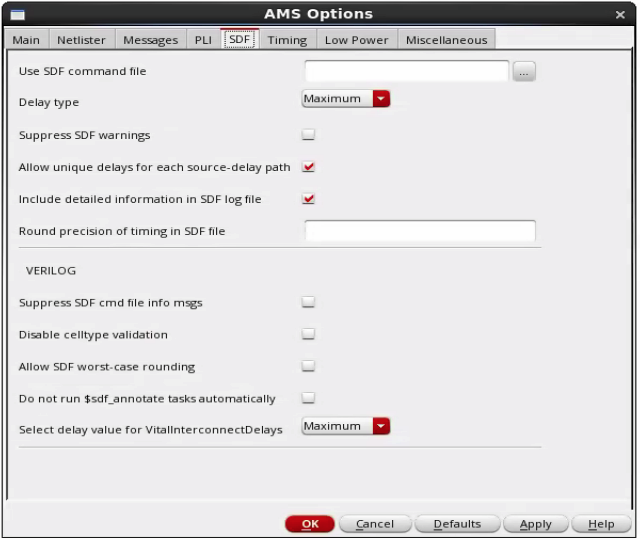Click the browse button for SDF command file
Image resolution: width=640 pixels, height=540 pixels.
coord(525,72)
